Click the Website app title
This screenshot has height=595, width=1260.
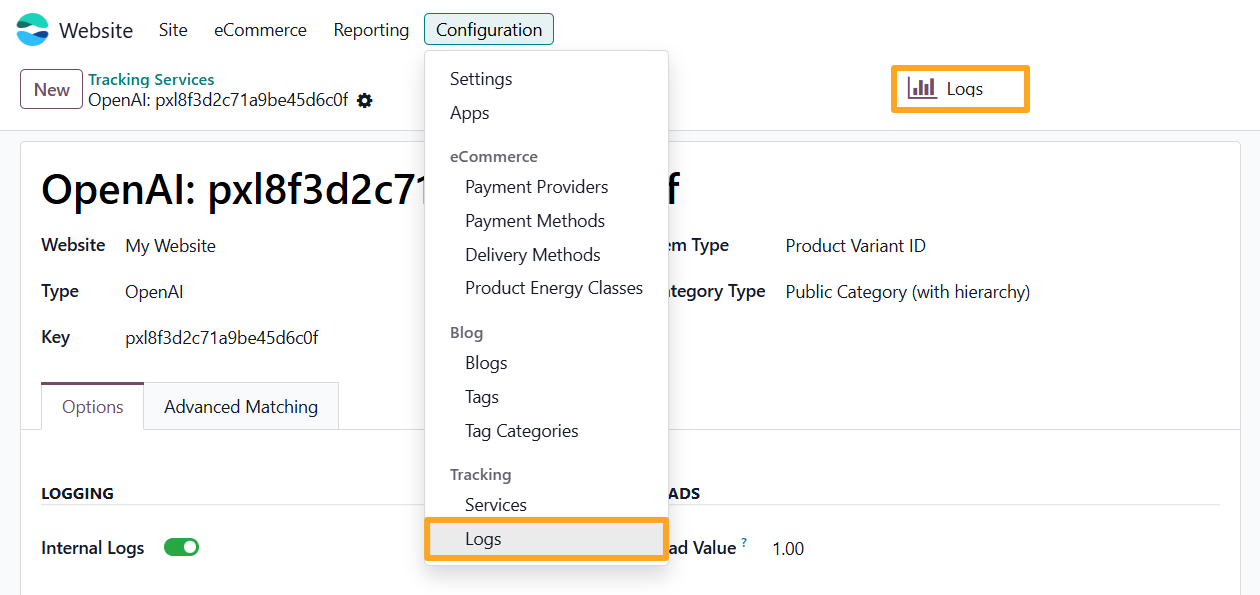tap(96, 30)
